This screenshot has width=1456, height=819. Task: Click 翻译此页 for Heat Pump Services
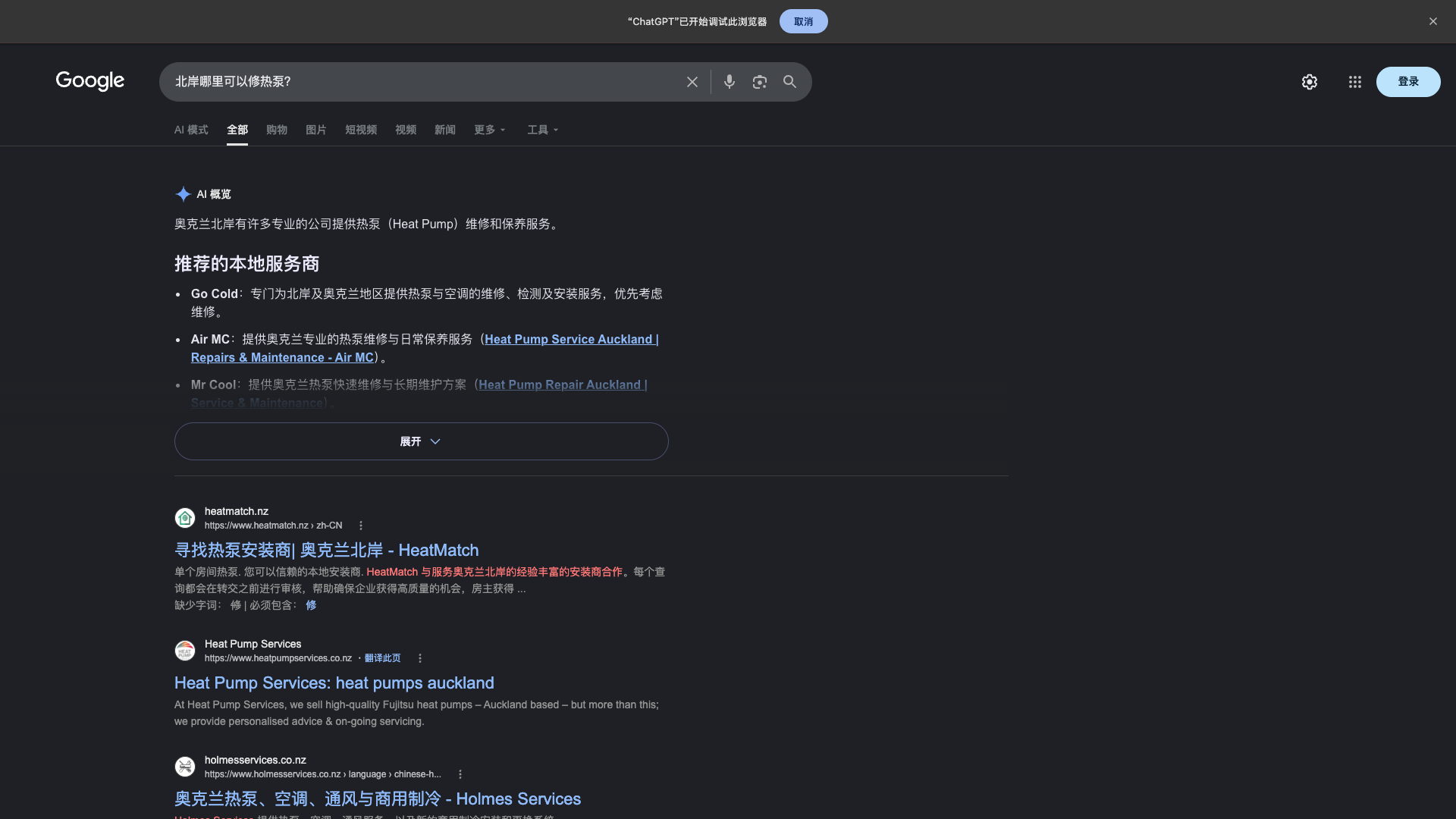tap(382, 658)
